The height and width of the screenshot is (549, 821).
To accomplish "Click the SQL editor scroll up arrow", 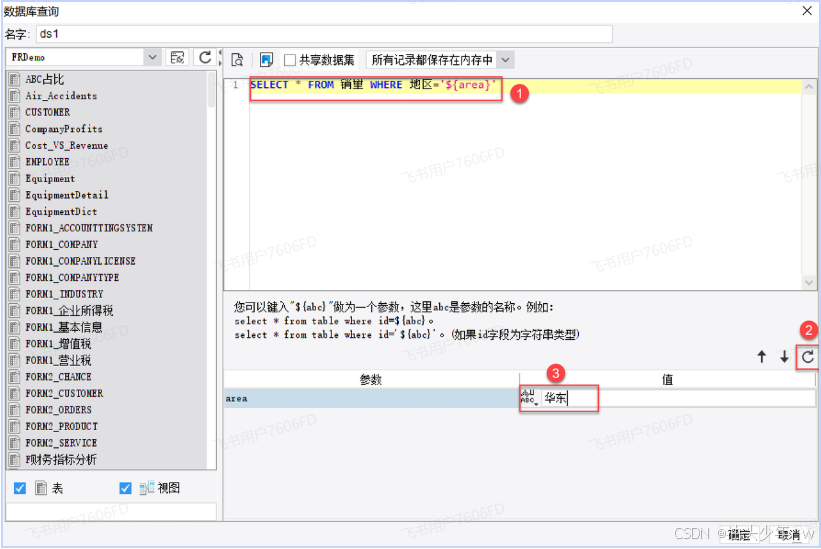I will click(809, 86).
